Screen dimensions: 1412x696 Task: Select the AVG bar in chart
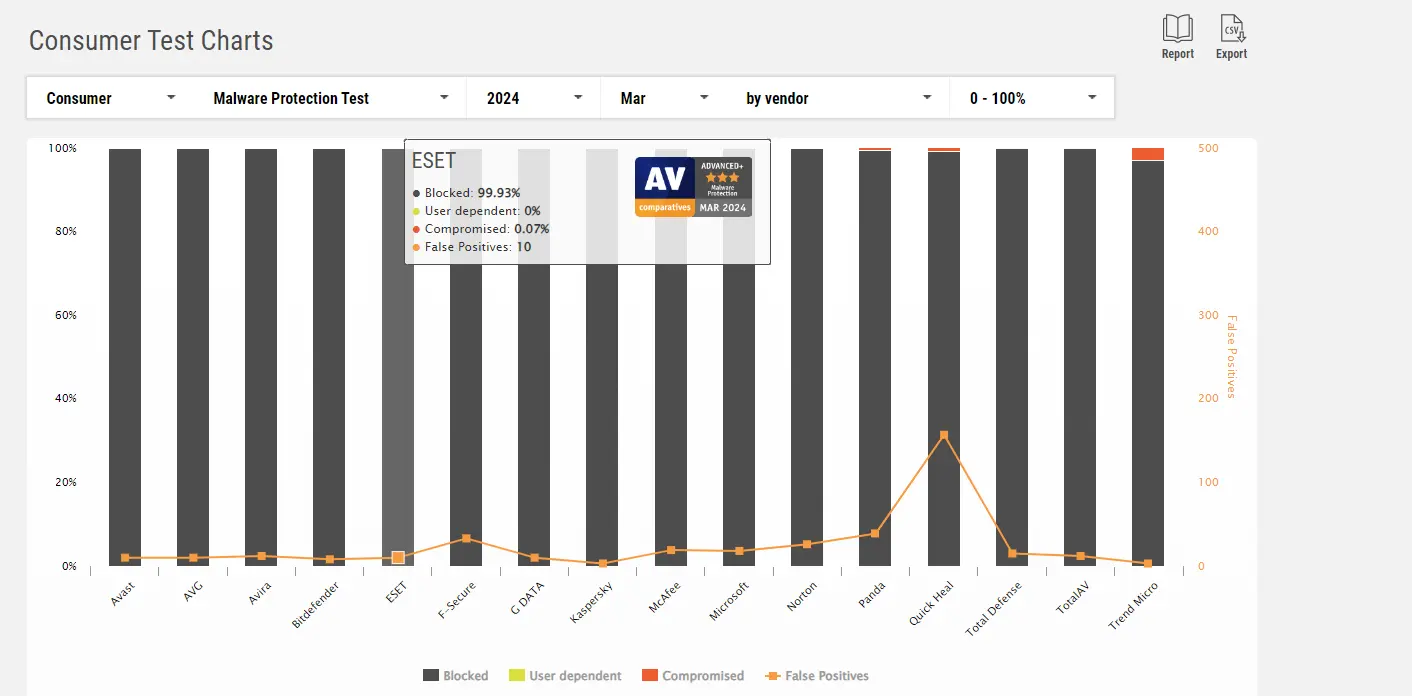click(193, 357)
